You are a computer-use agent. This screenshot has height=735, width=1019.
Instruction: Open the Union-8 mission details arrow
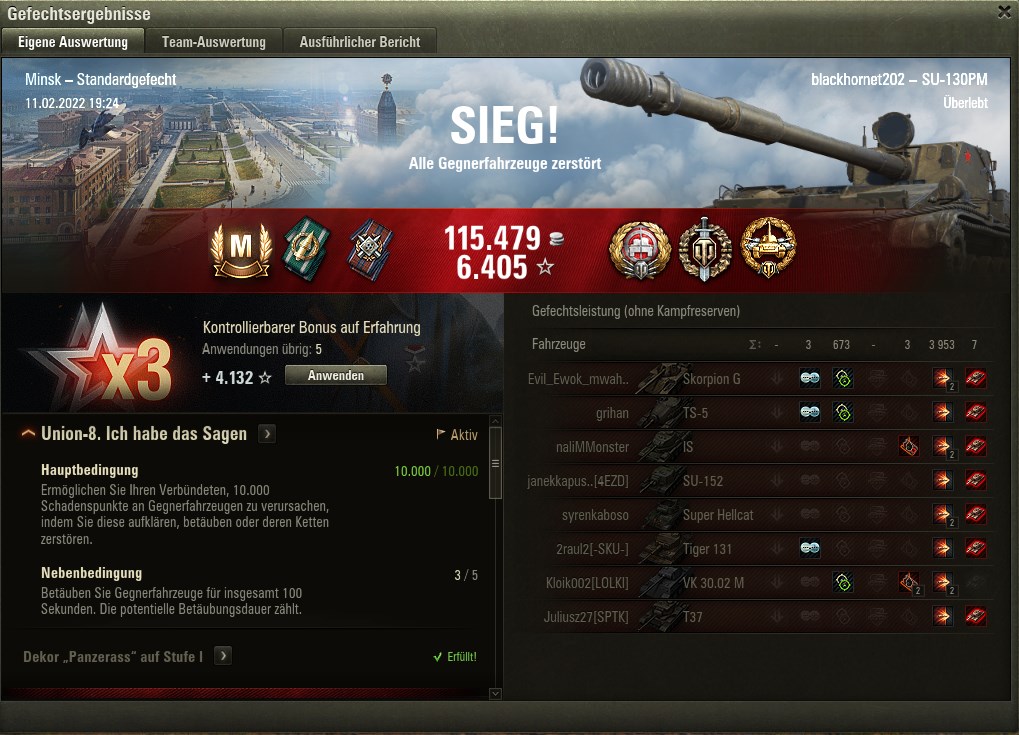(x=267, y=433)
